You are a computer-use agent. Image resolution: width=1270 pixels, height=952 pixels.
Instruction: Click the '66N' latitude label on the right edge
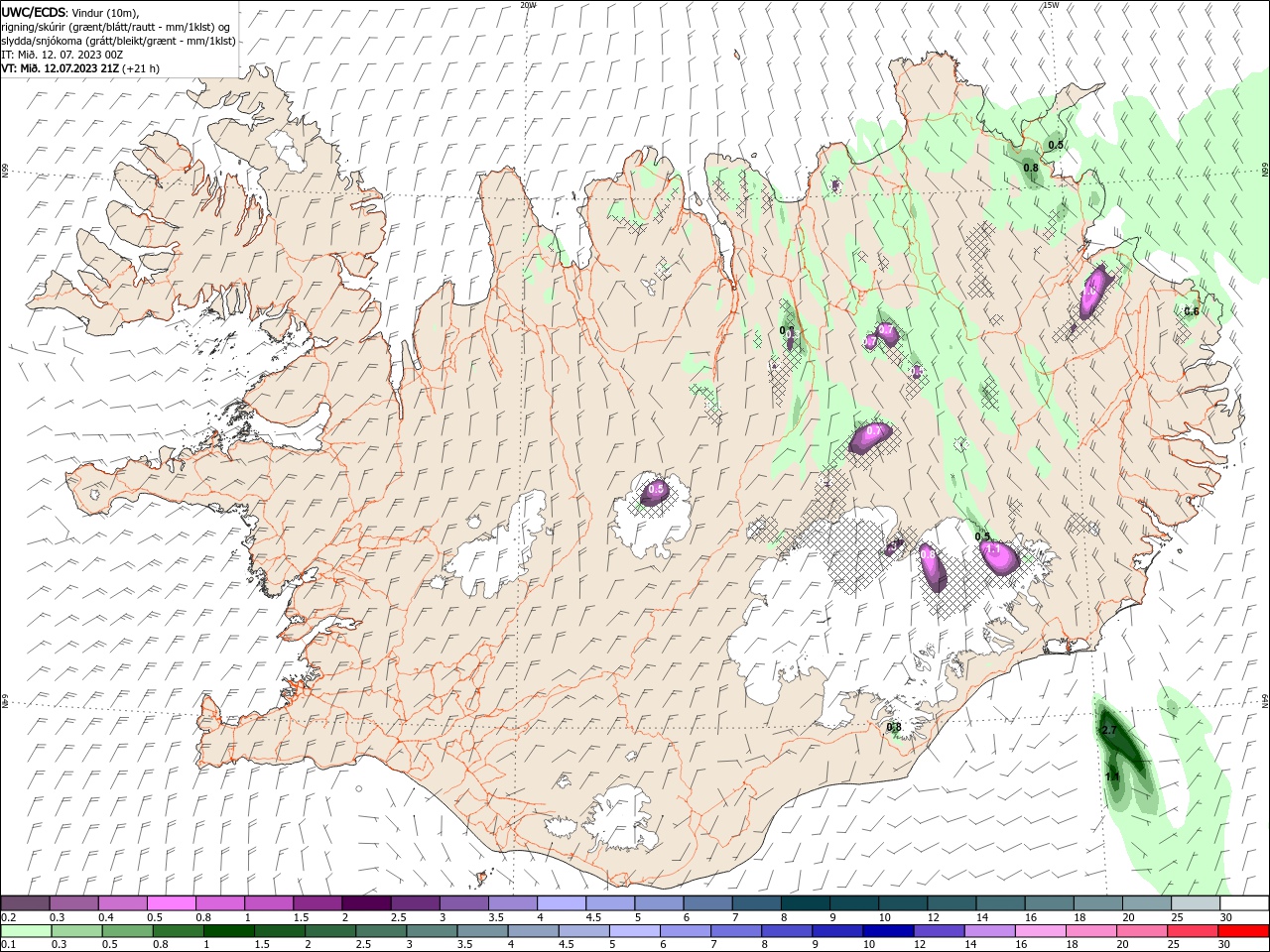pos(1265,171)
